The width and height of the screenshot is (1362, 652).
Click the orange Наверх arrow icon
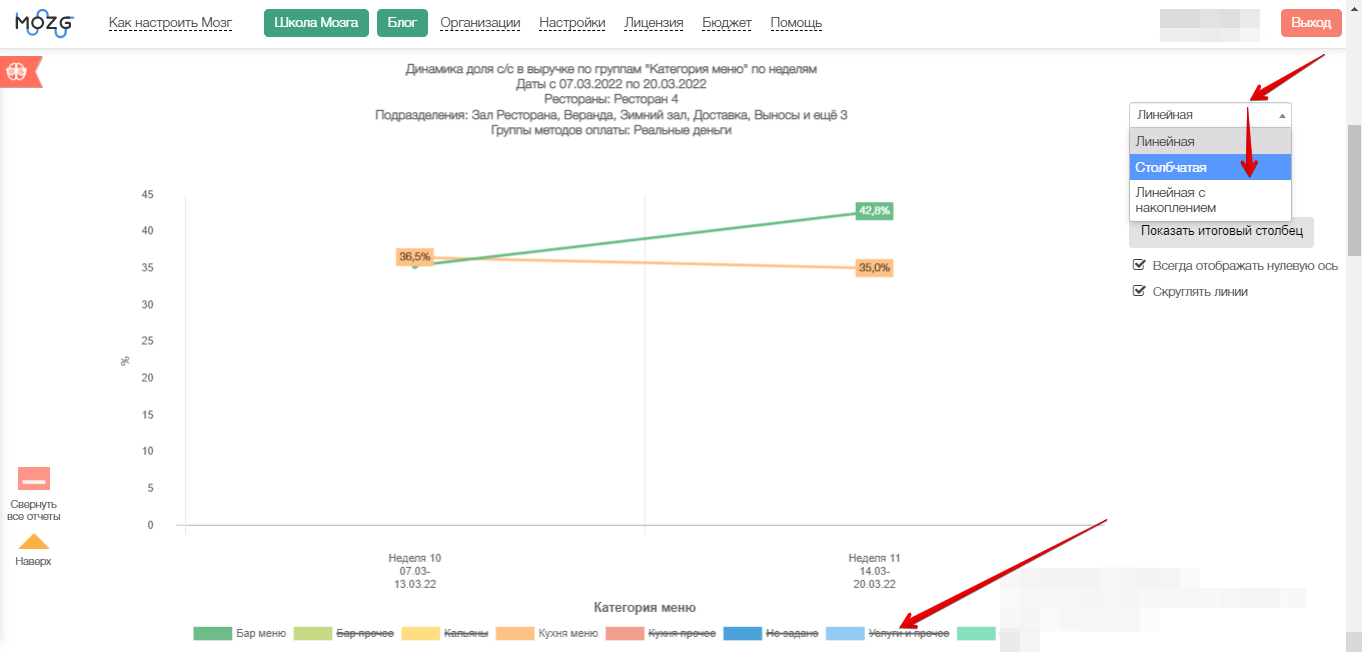[34, 542]
